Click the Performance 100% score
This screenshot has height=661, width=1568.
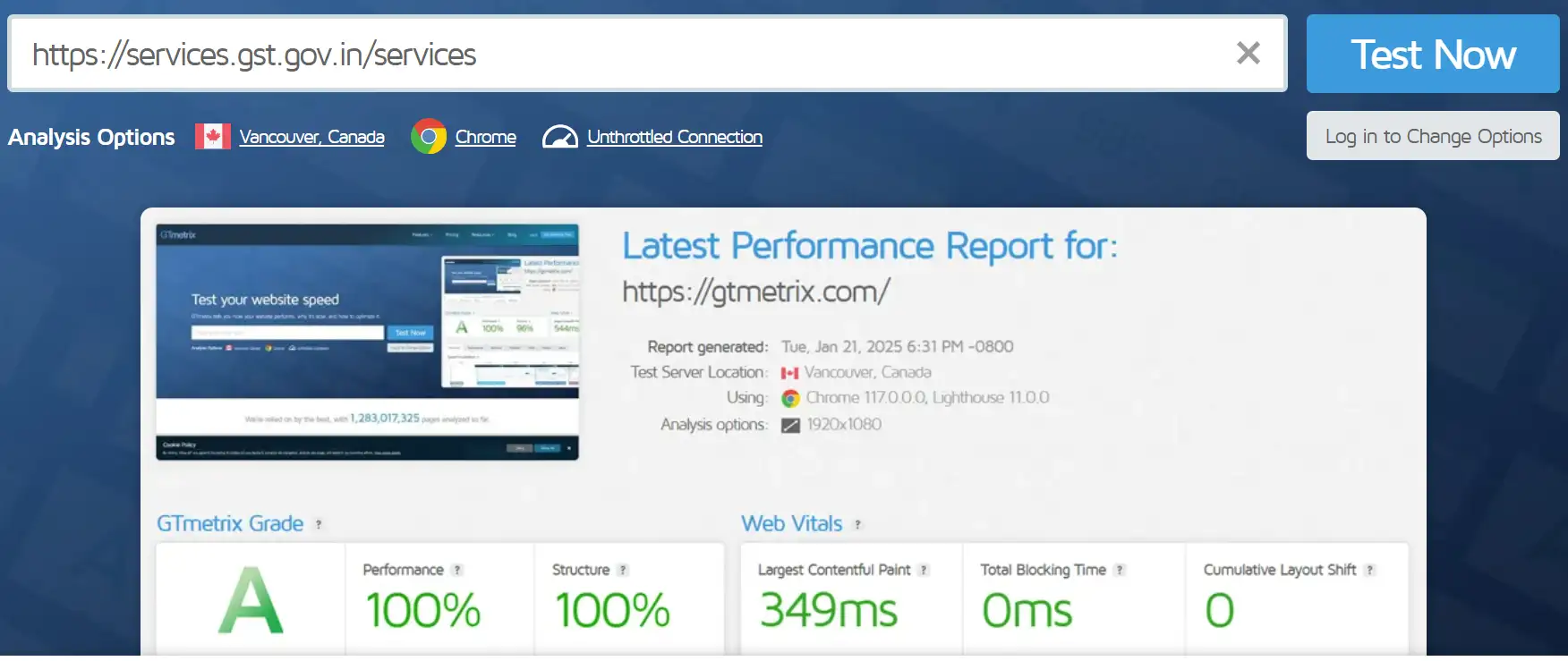click(422, 611)
